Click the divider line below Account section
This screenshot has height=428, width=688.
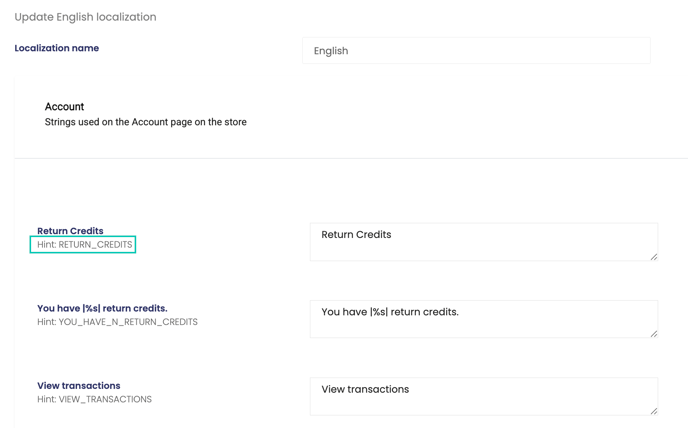pos(350,158)
